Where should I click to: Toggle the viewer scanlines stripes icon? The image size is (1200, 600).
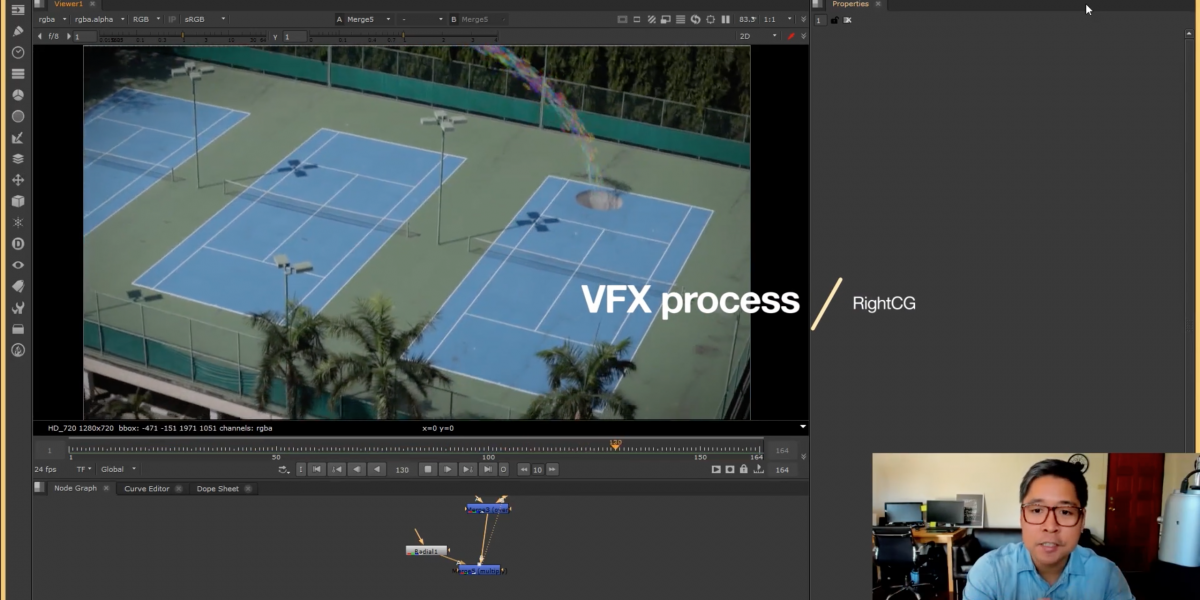point(681,19)
